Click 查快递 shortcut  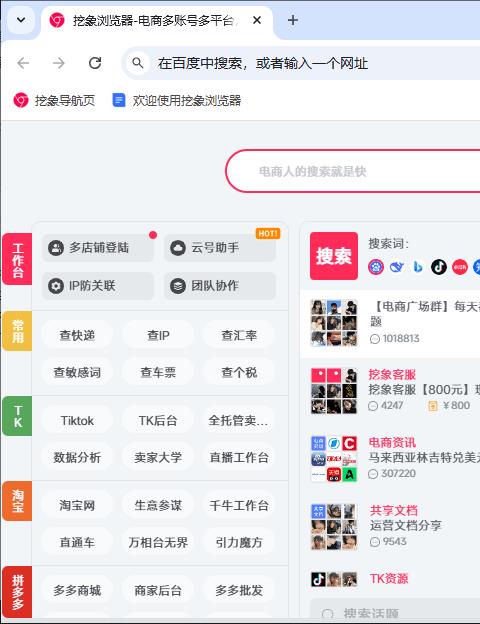77,335
